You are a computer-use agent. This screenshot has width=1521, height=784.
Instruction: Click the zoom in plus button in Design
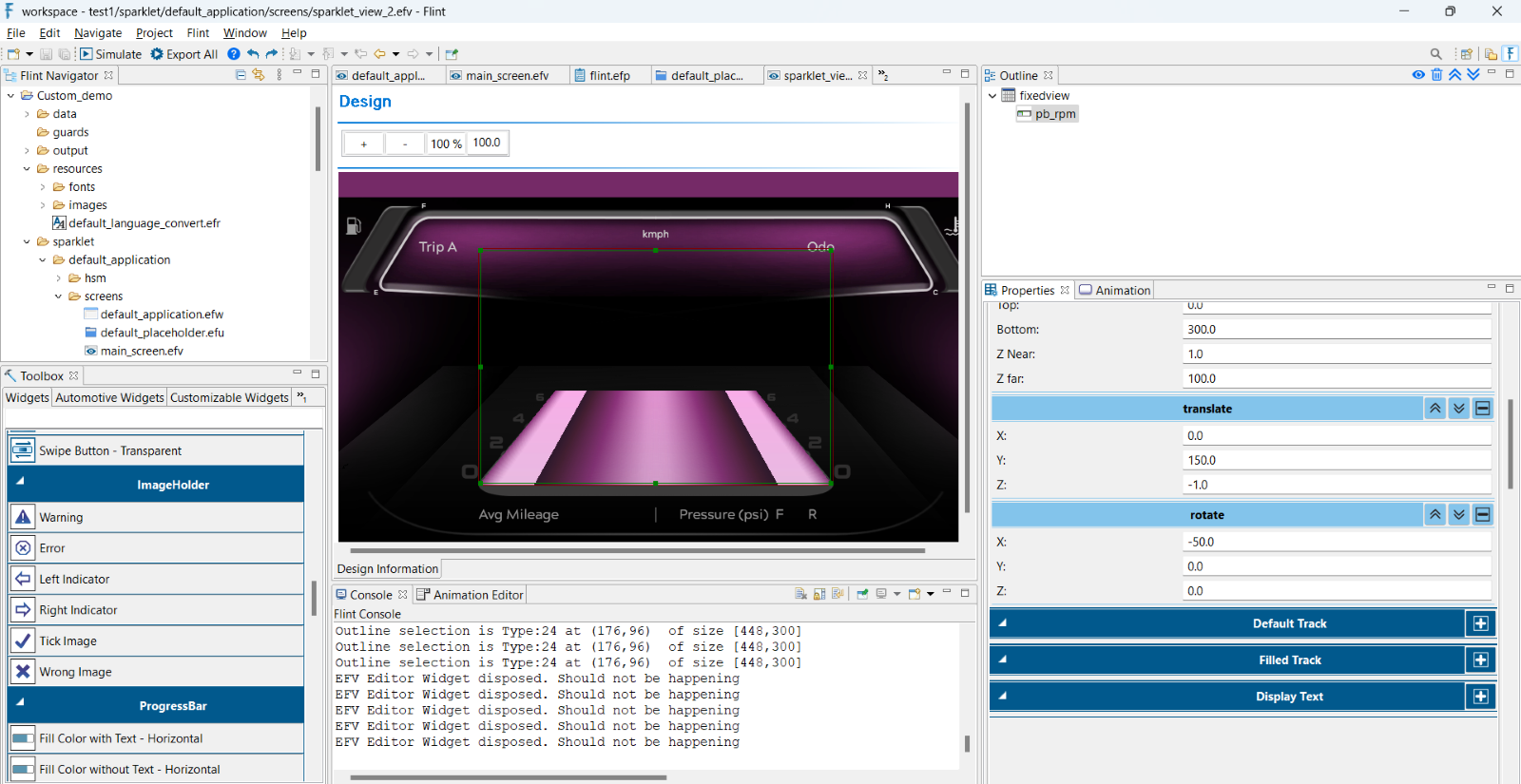click(x=363, y=143)
